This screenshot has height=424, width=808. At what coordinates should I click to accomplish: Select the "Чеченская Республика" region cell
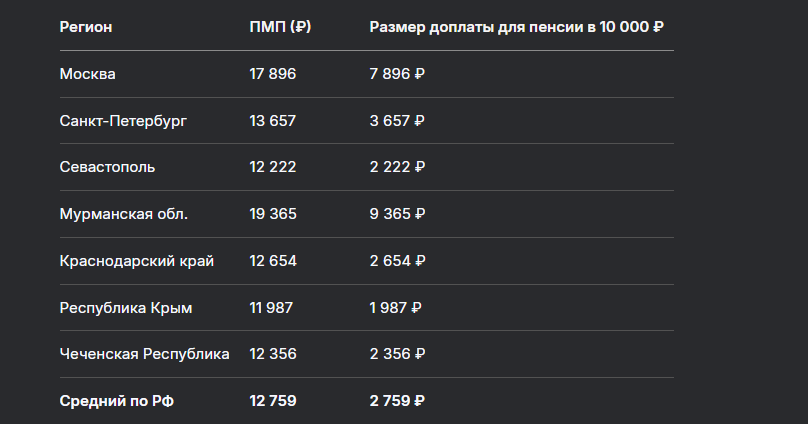click(x=144, y=354)
